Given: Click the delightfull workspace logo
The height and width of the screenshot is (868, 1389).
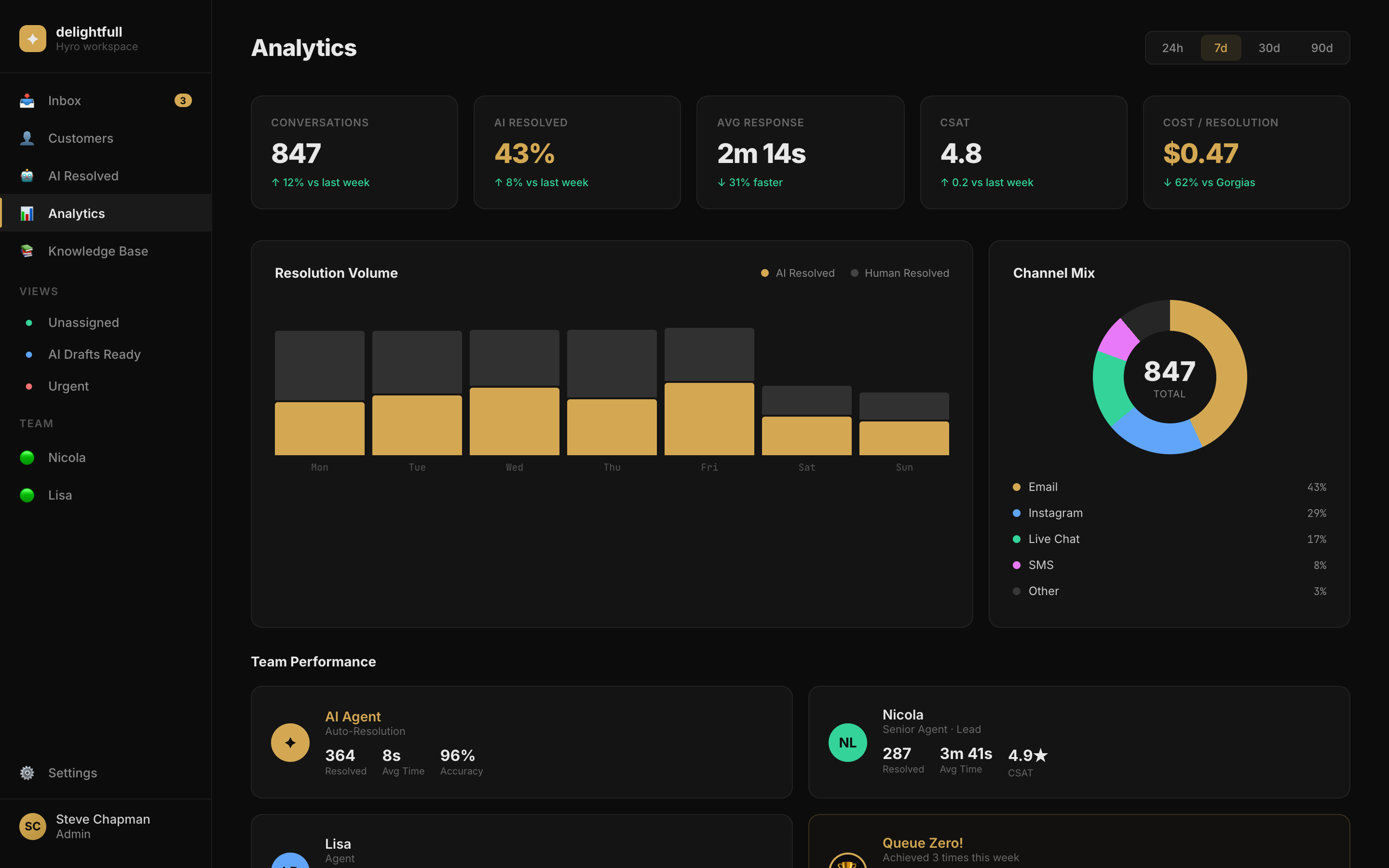Looking at the screenshot, I should [33, 38].
